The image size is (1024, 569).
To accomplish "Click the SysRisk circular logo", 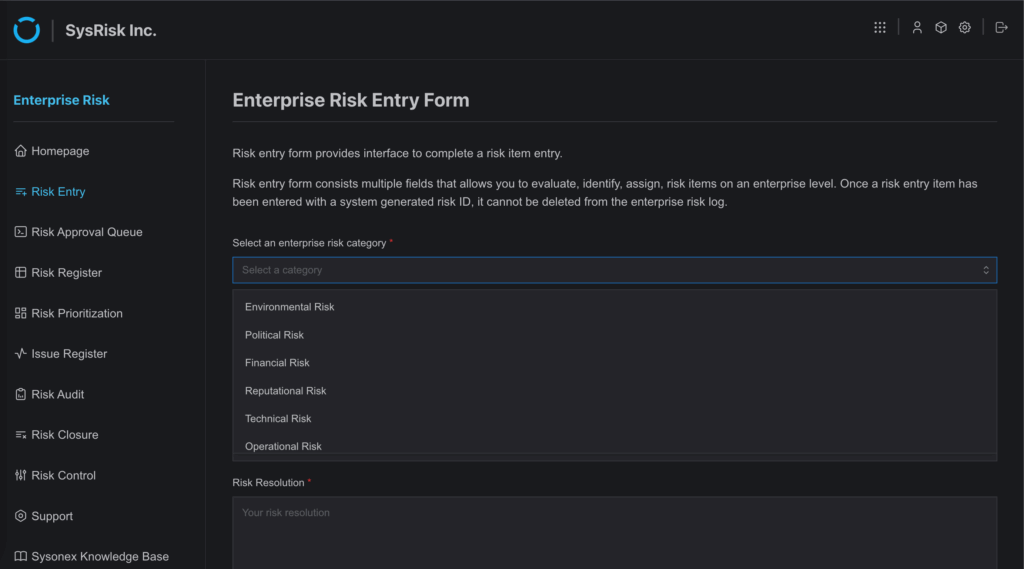I will coord(27,30).
